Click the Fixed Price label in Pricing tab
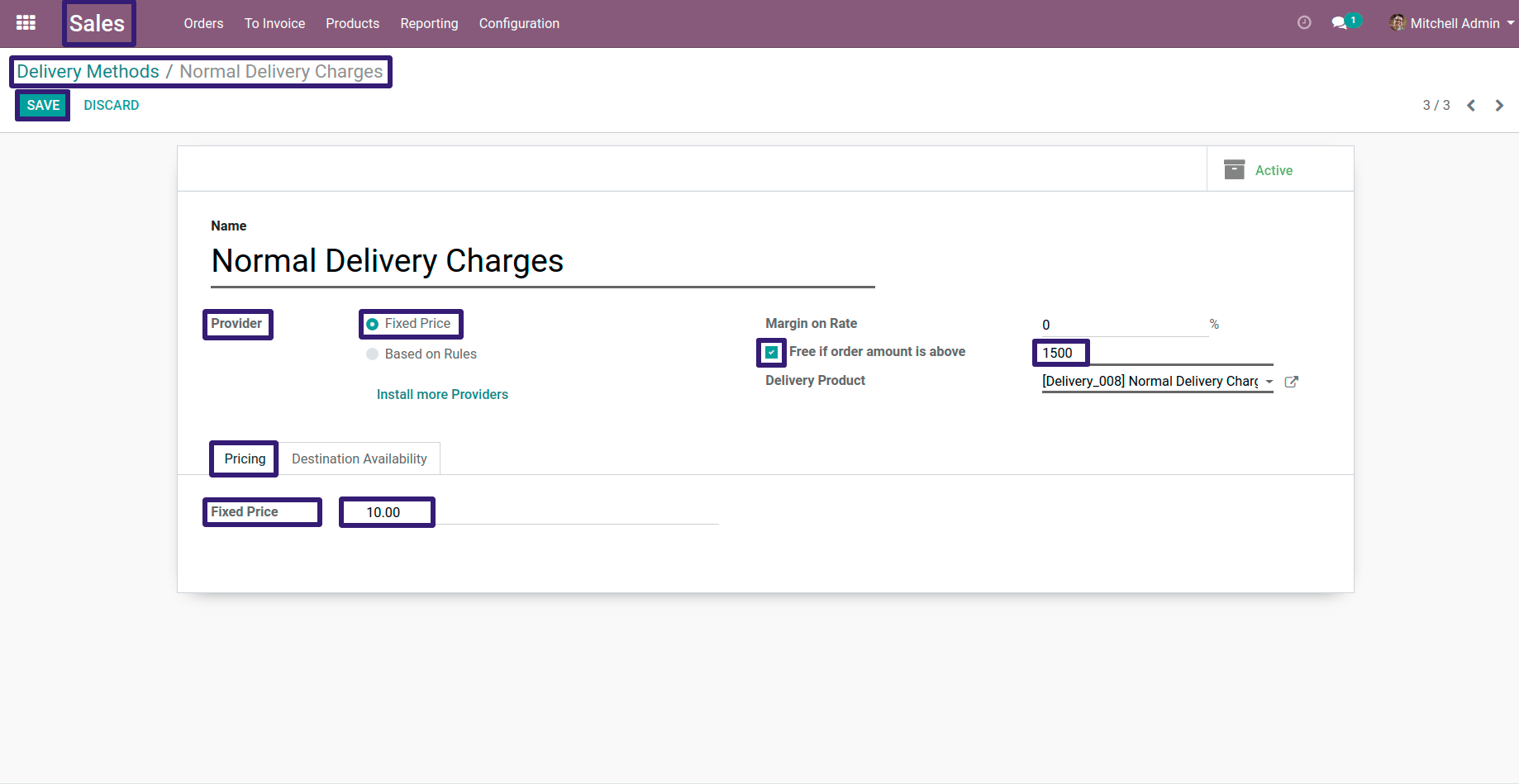This screenshot has height=784, width=1519. pos(245,511)
